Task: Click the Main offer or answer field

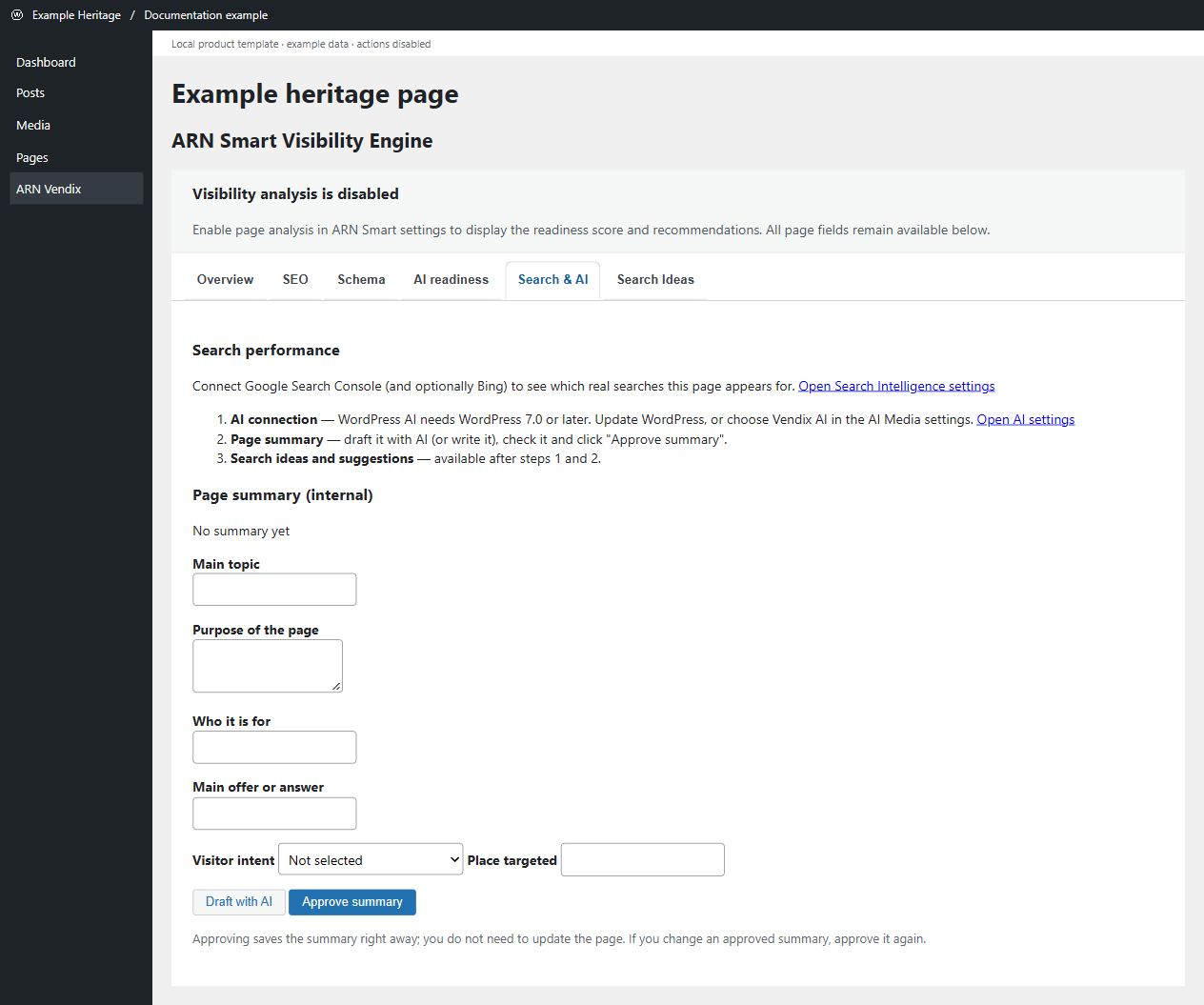Action: [x=274, y=814]
